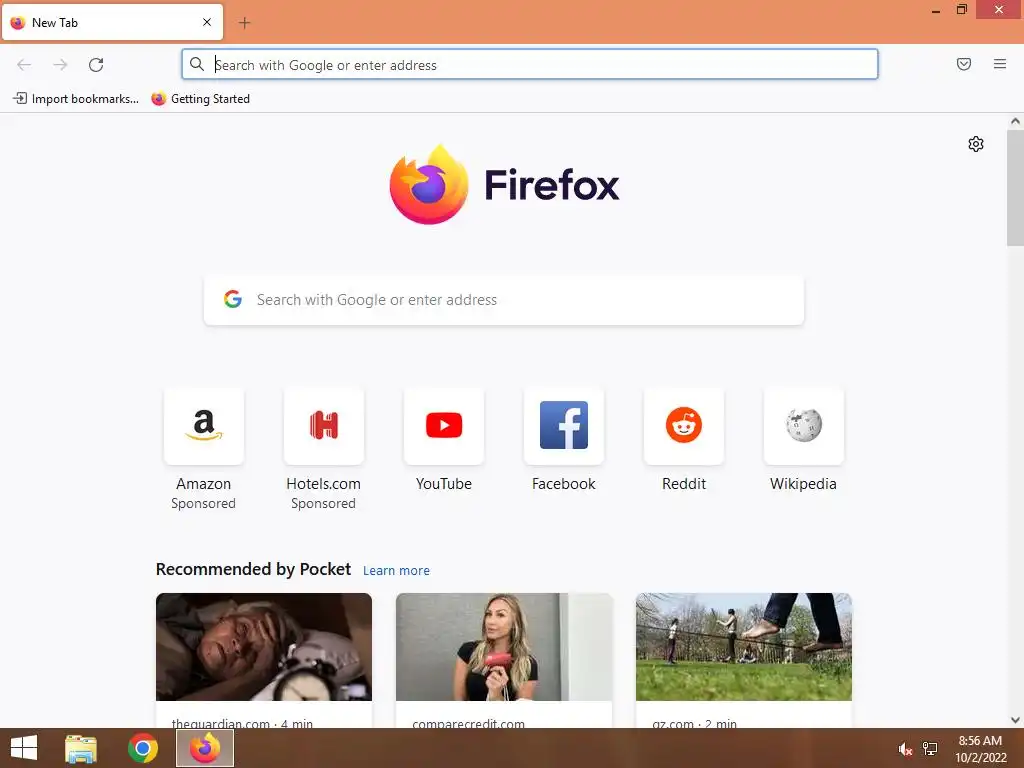Minimize the Firefox window

click(x=936, y=10)
